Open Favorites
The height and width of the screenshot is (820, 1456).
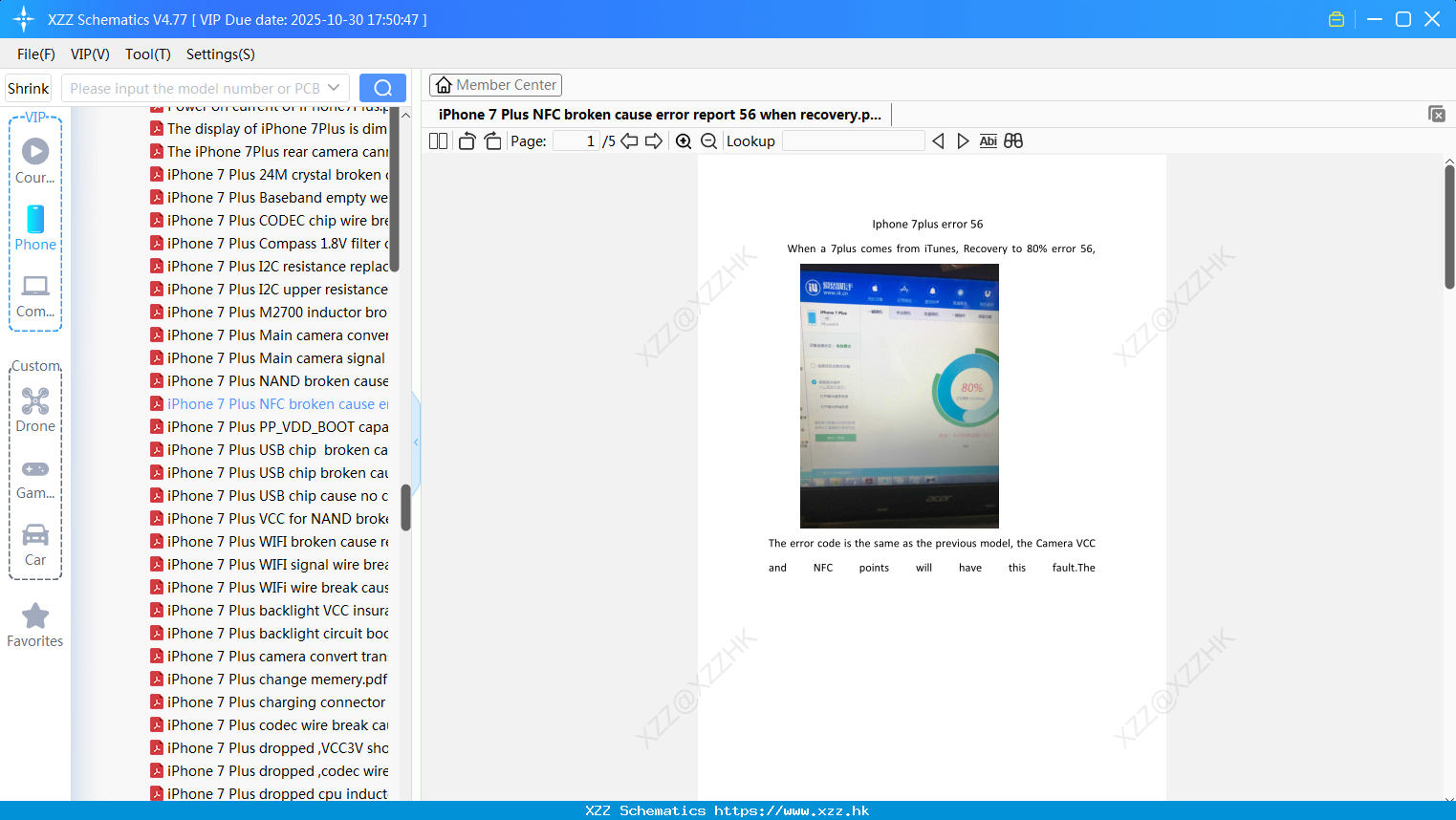point(35,625)
